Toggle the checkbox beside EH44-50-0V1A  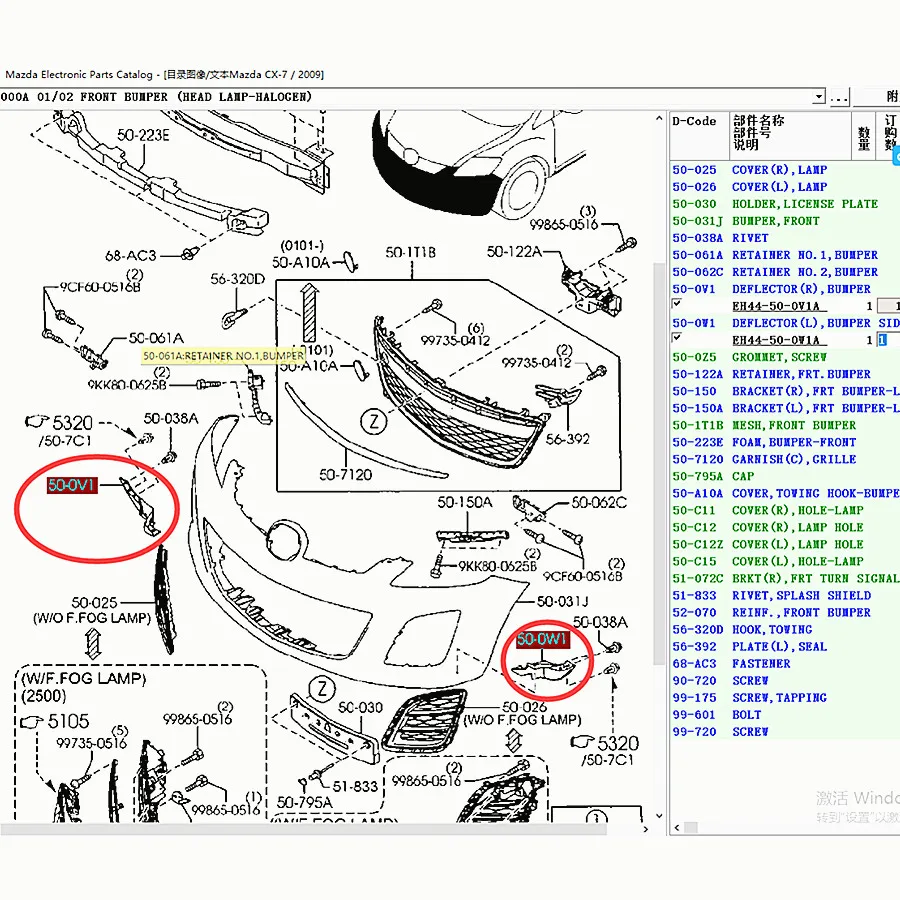pyautogui.click(x=677, y=304)
